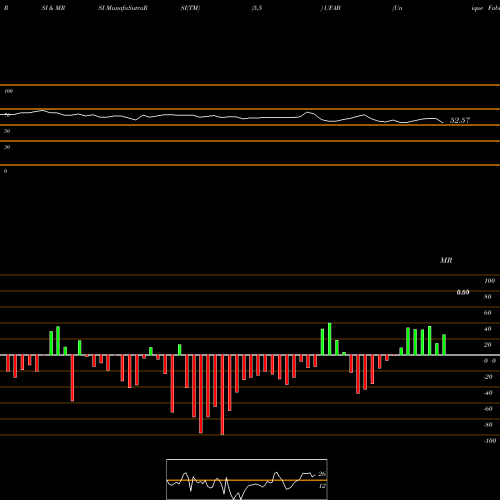
Task: Click the RSI axis label 50
Action: [x=7, y=131]
